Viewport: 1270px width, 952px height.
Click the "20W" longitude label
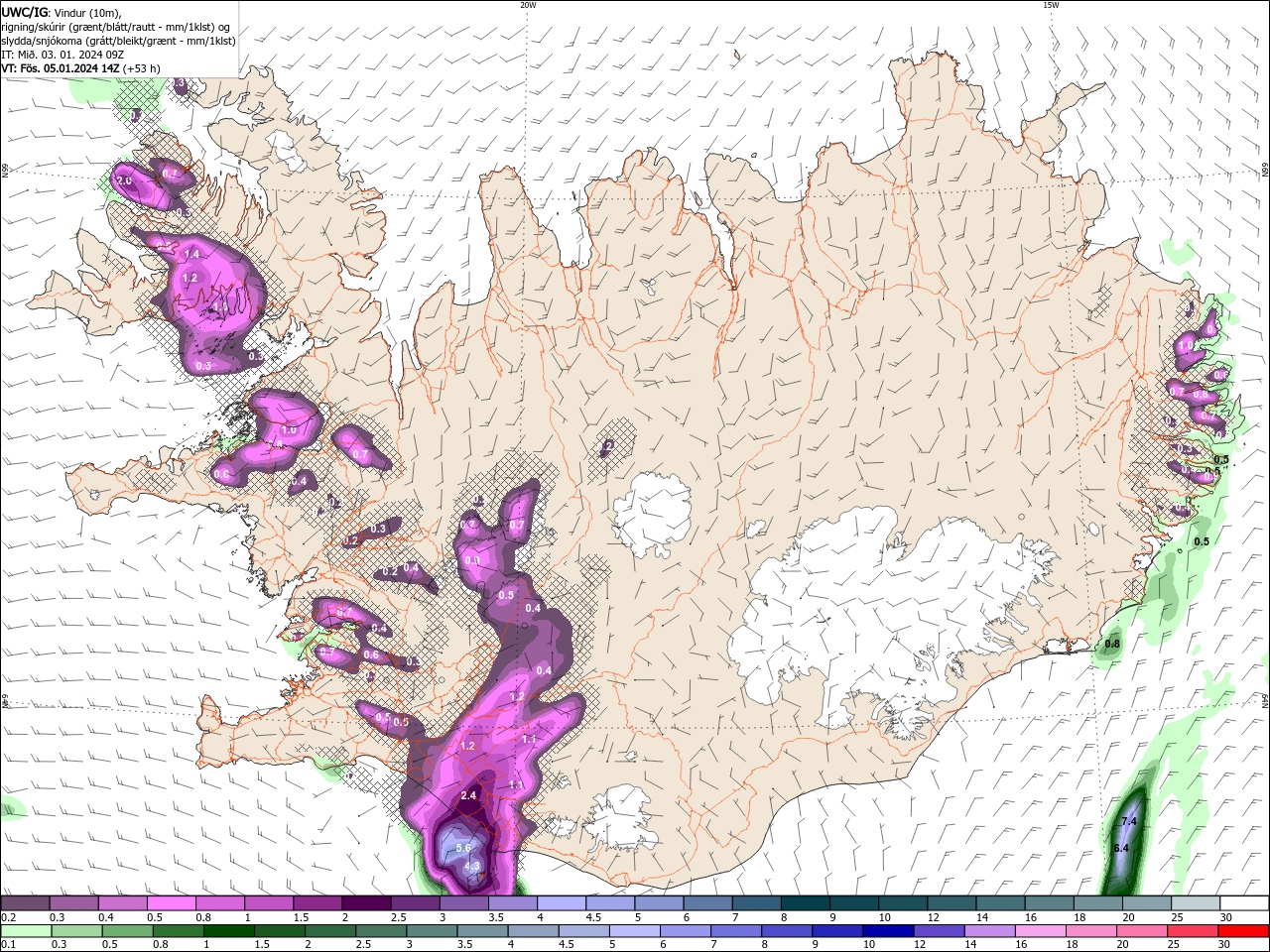coord(528,5)
